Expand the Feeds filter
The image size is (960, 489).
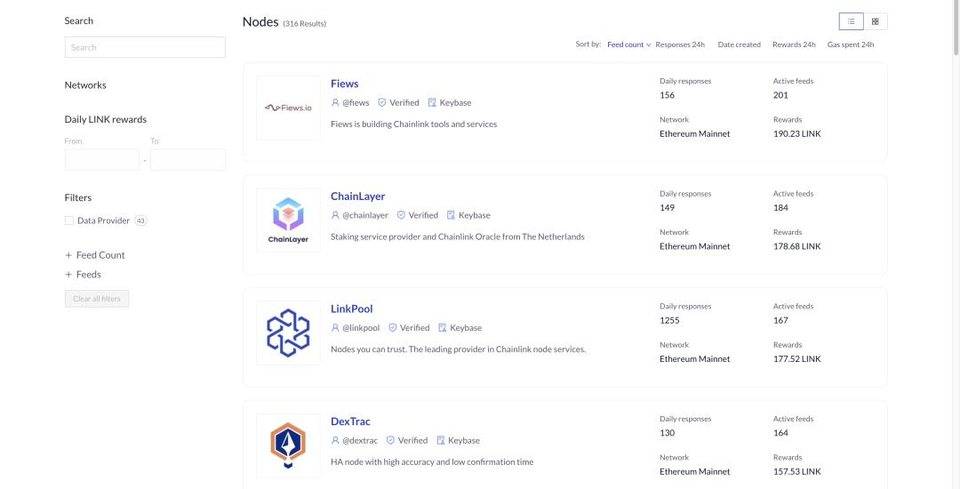click(83, 275)
